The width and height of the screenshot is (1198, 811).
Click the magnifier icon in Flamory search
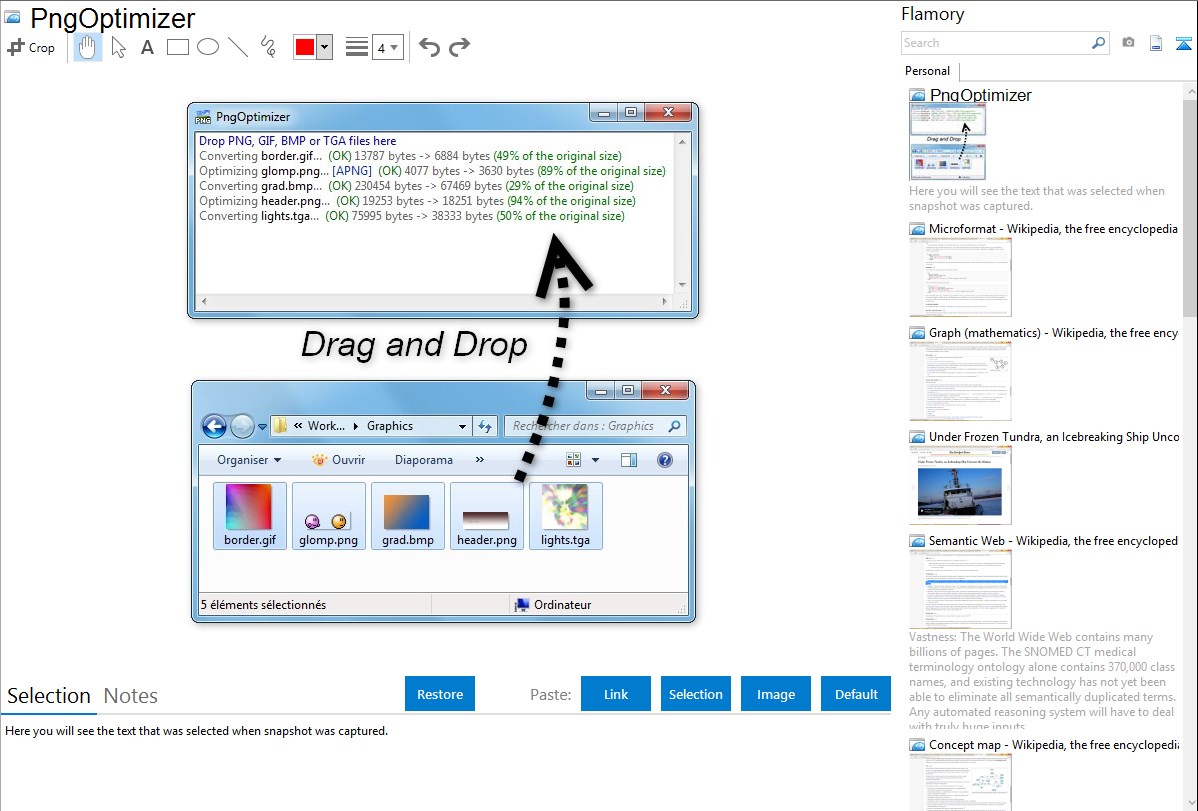tap(1099, 43)
